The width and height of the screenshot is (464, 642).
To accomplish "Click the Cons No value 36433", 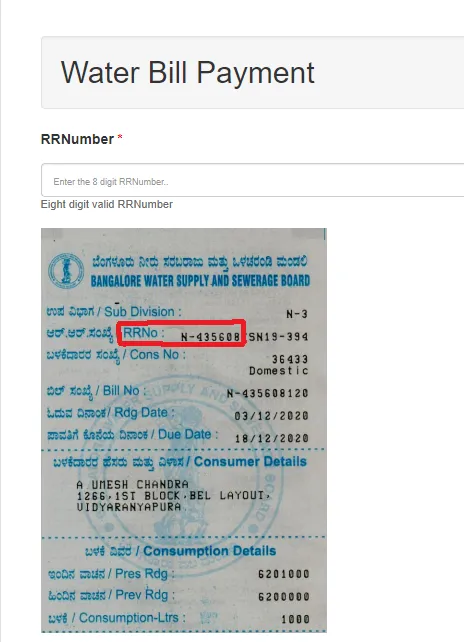I will tap(290, 359).
